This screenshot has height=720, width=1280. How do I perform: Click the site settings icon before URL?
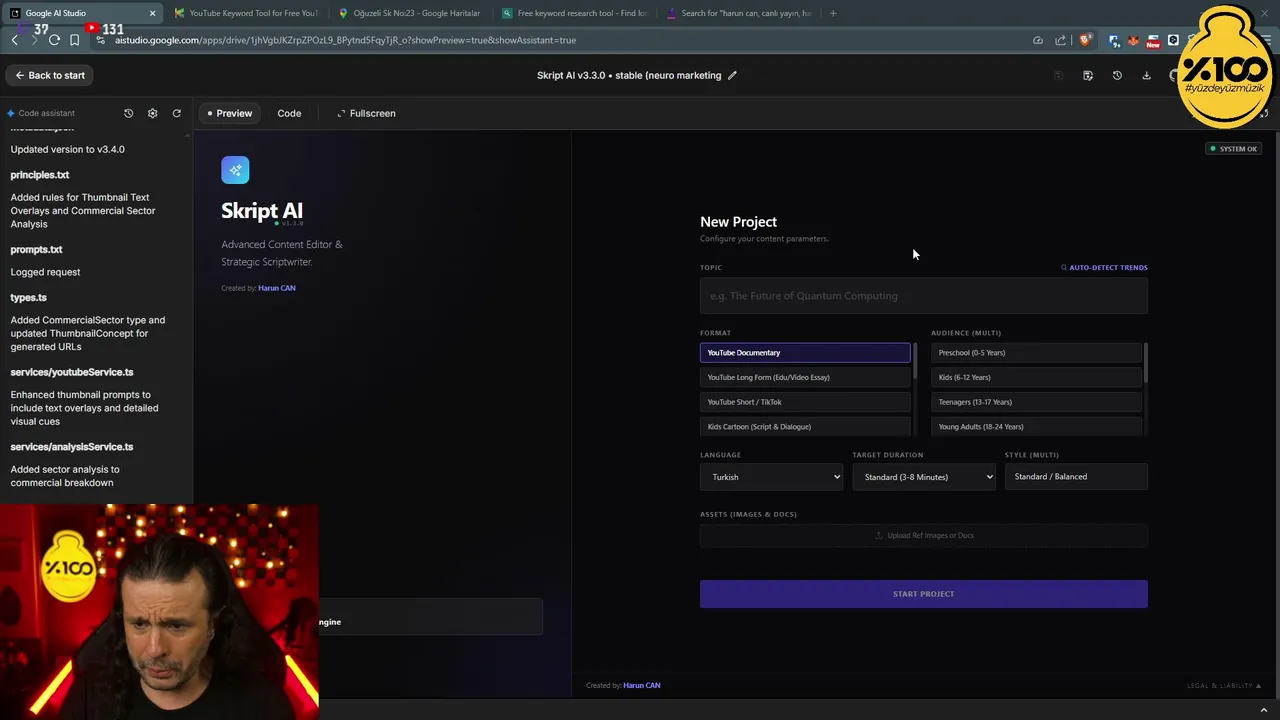pyautogui.click(x=100, y=40)
